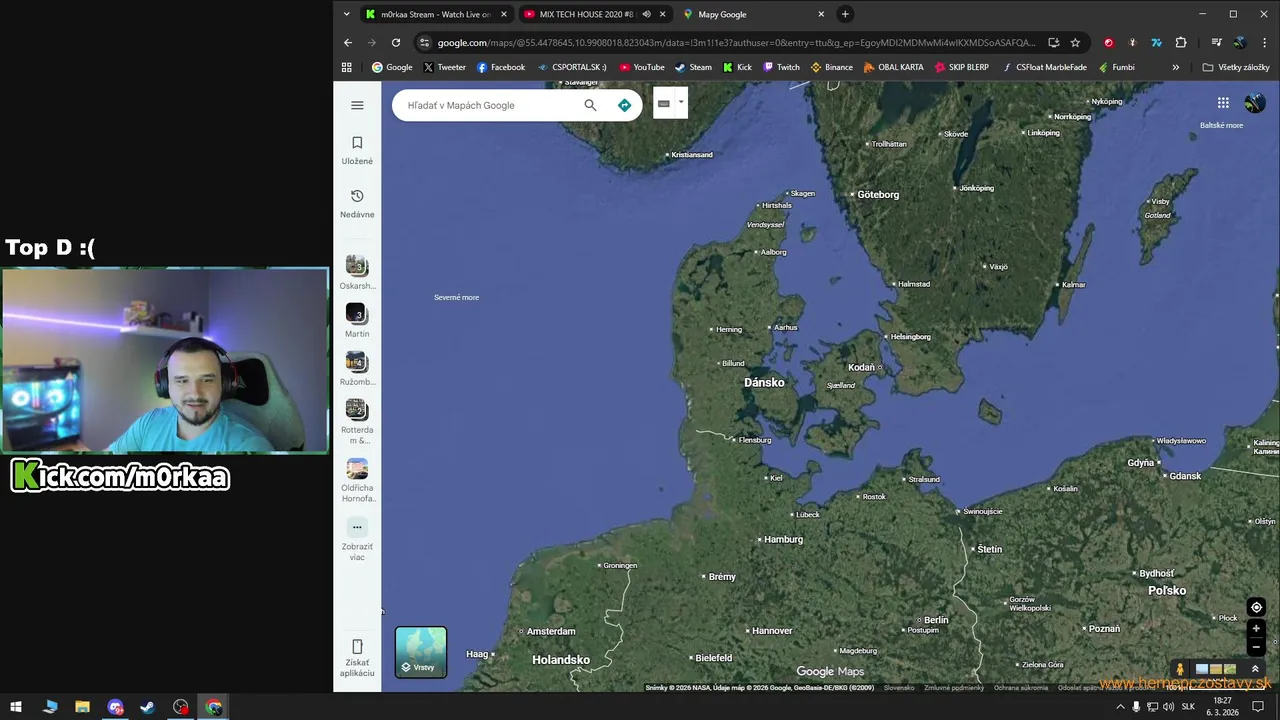Open the Facebook bookmark
Screen dimensions: 1280x720
click(500, 67)
